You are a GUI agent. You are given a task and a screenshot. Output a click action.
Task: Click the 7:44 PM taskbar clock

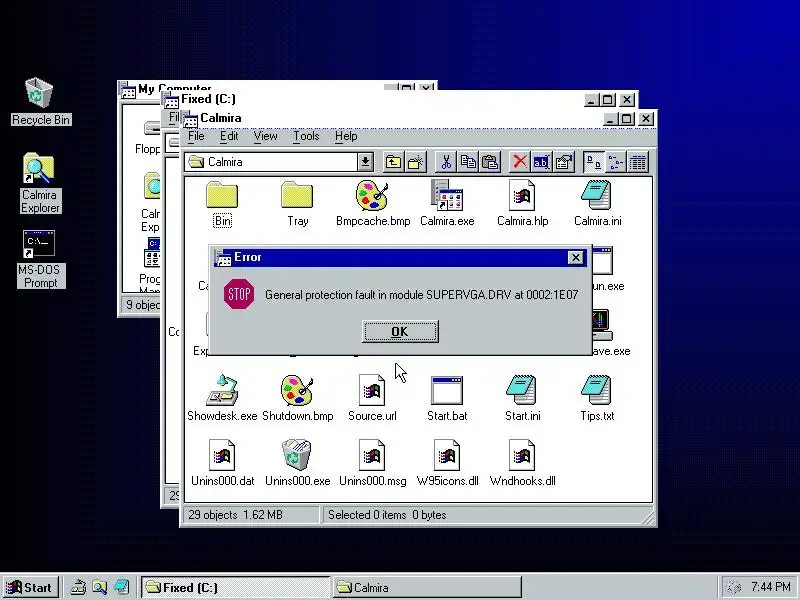[771, 587]
